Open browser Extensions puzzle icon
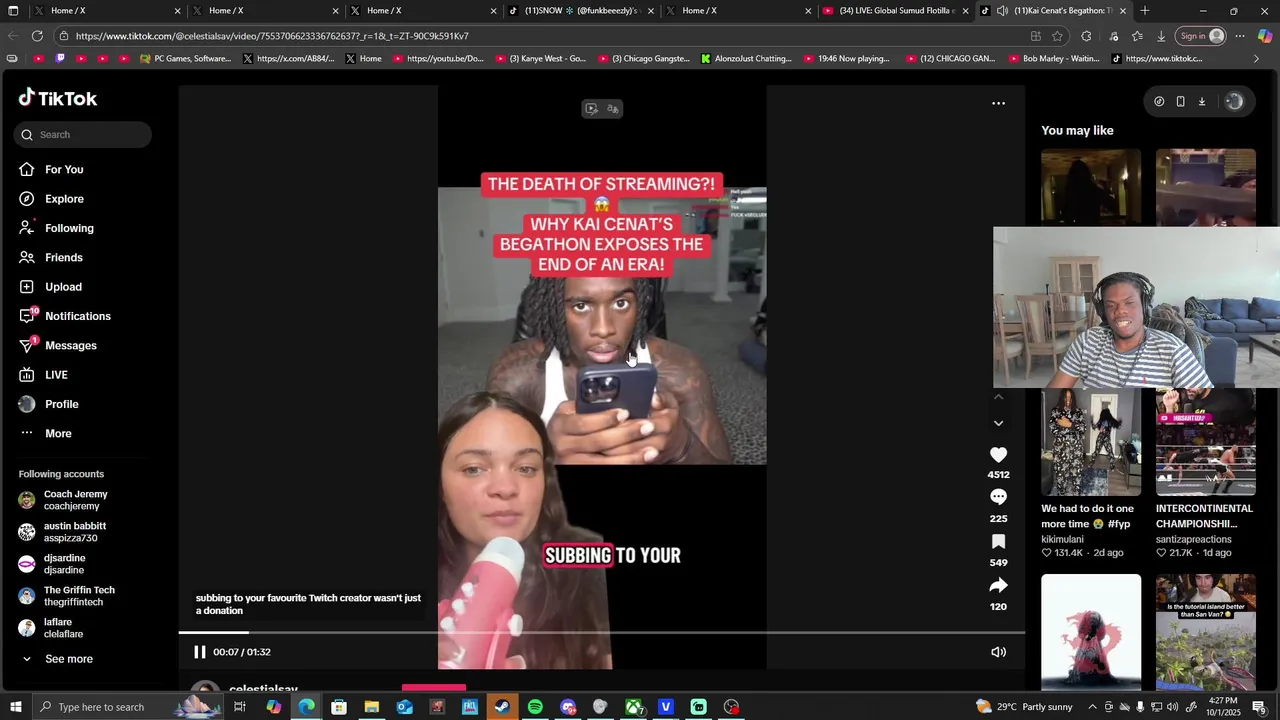Image resolution: width=1280 pixels, height=720 pixels. 1086,36
